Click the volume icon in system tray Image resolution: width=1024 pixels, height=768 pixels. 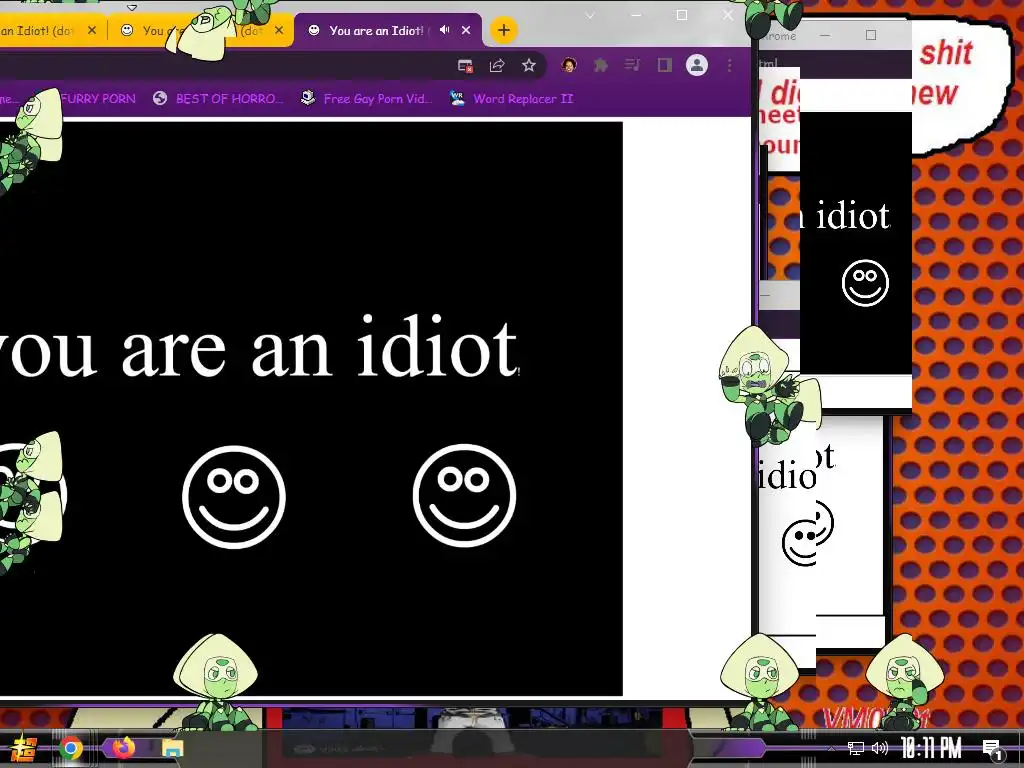(880, 748)
